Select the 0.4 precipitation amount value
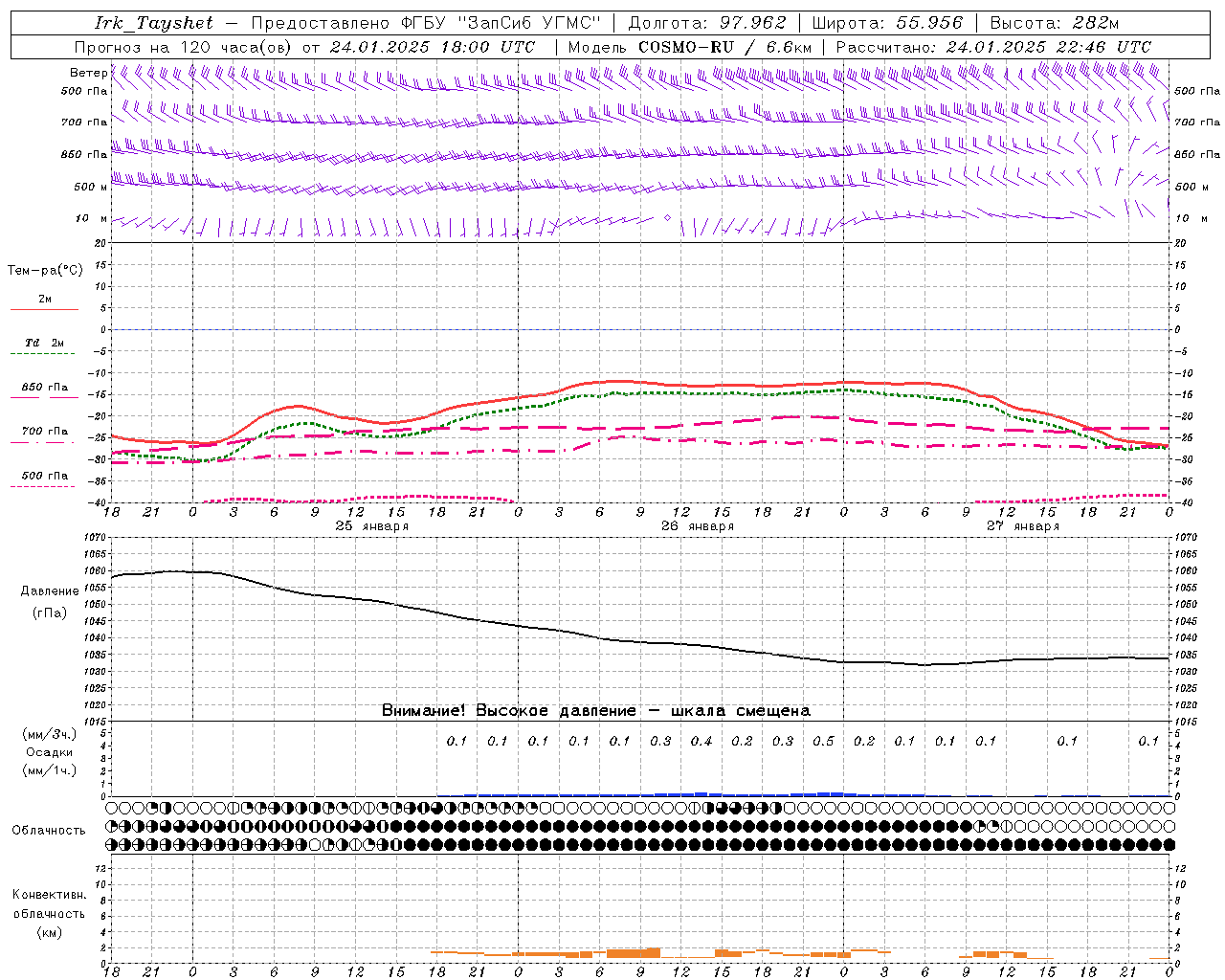 click(702, 741)
